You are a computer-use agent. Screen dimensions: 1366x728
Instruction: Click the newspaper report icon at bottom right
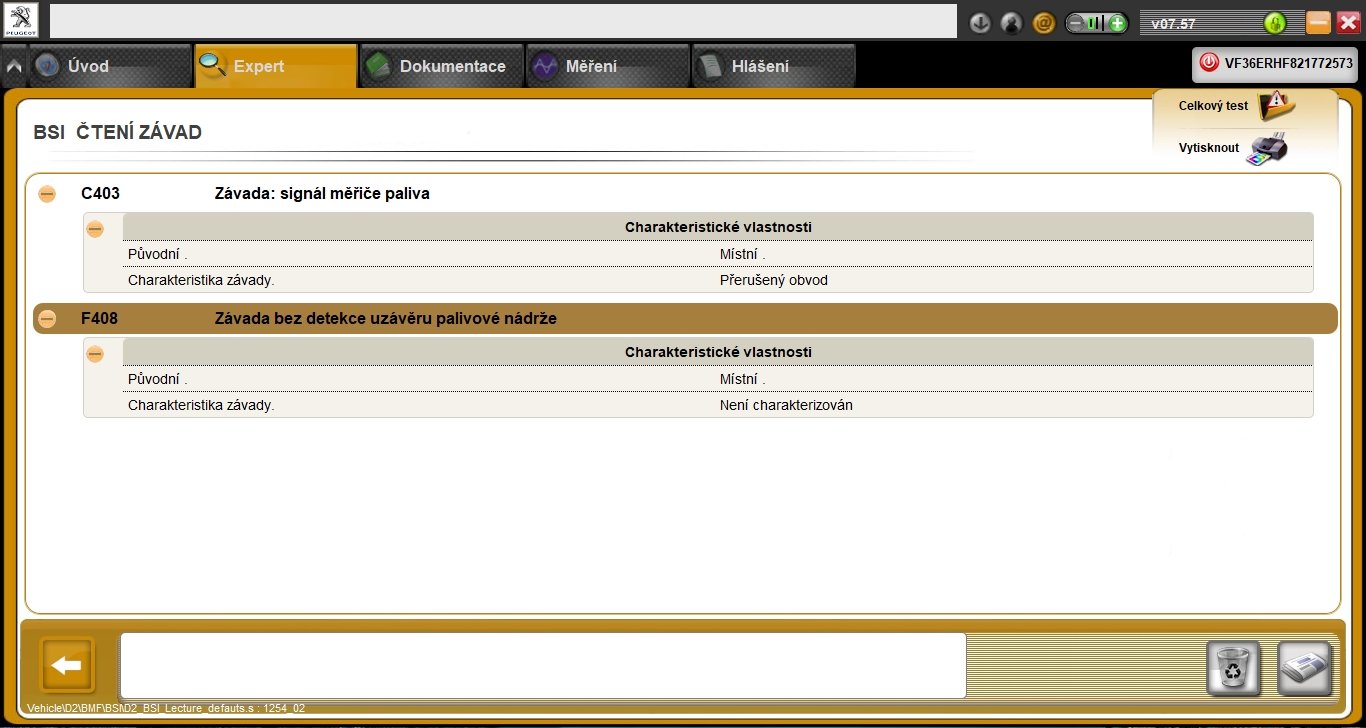[1304, 667]
